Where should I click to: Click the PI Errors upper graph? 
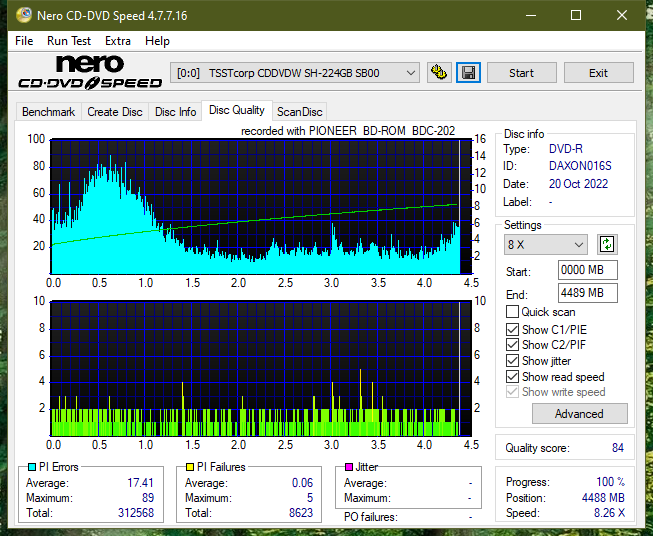[x=261, y=207]
